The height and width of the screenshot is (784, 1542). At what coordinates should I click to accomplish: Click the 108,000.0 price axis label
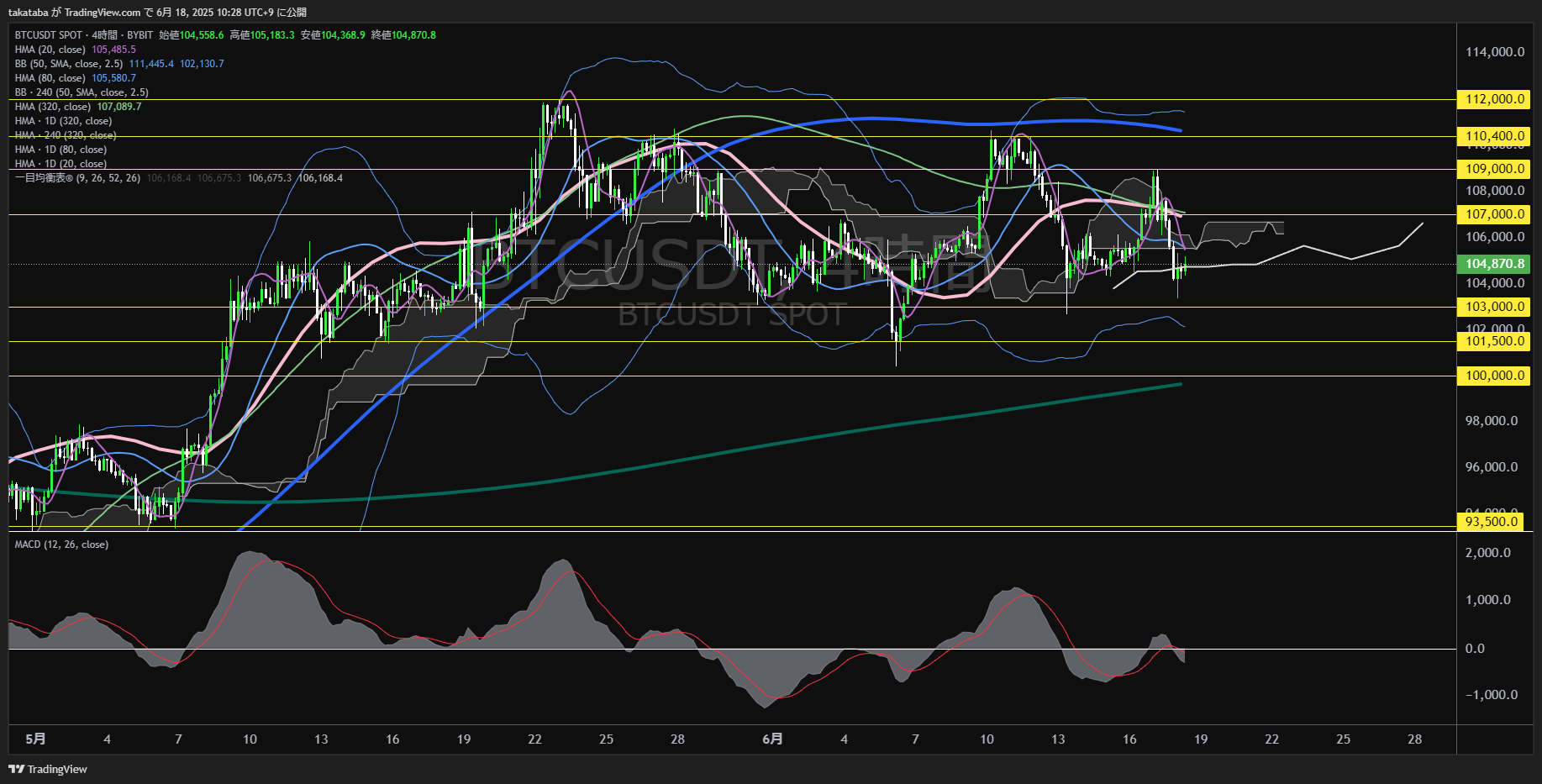1495,191
